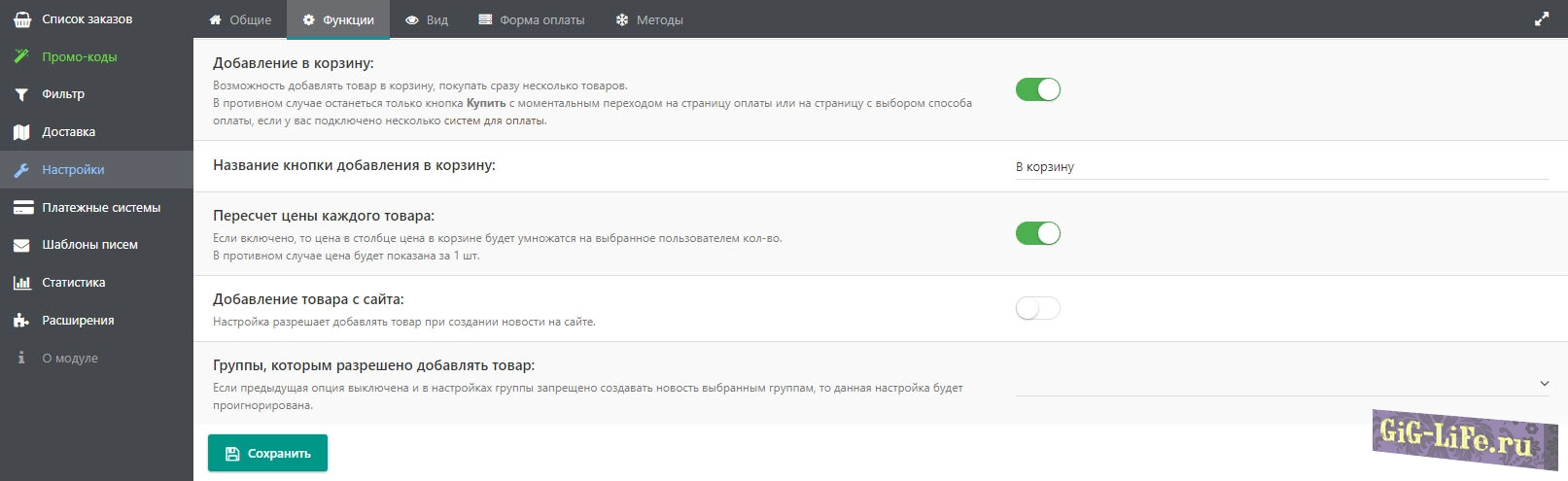Open the Вид tab
This screenshot has width=1568, height=481.
point(427,19)
